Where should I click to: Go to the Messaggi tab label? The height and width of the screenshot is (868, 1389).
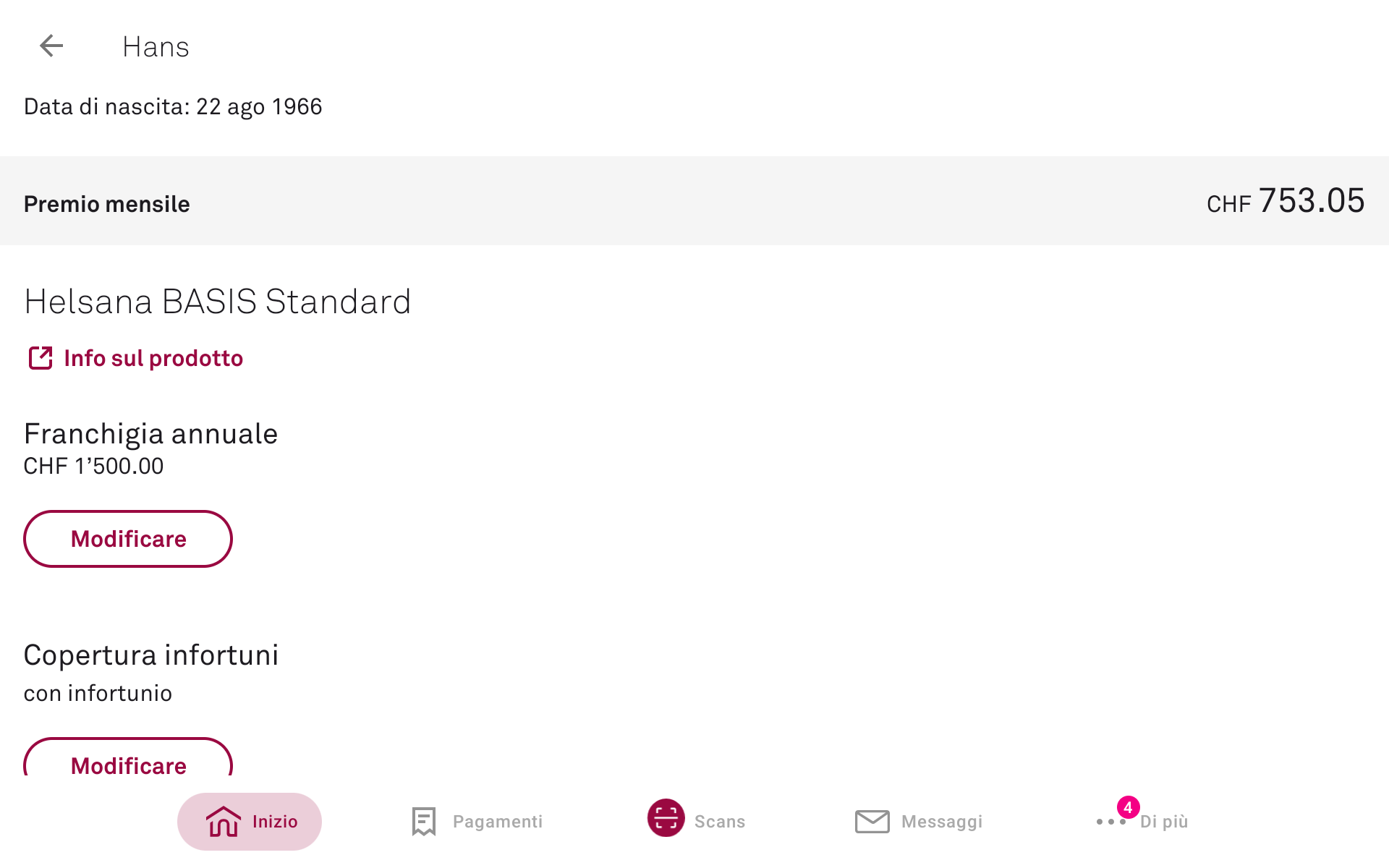942,822
